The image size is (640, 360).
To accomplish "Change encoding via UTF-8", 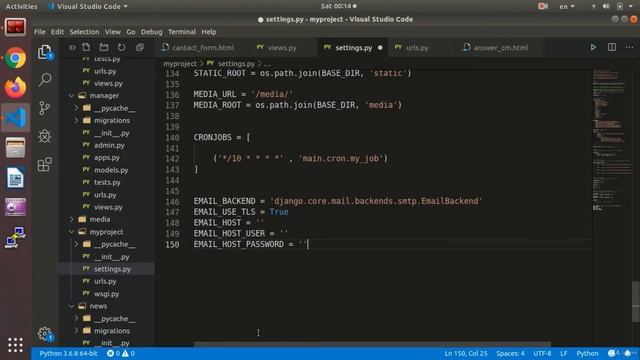I will coord(542,353).
